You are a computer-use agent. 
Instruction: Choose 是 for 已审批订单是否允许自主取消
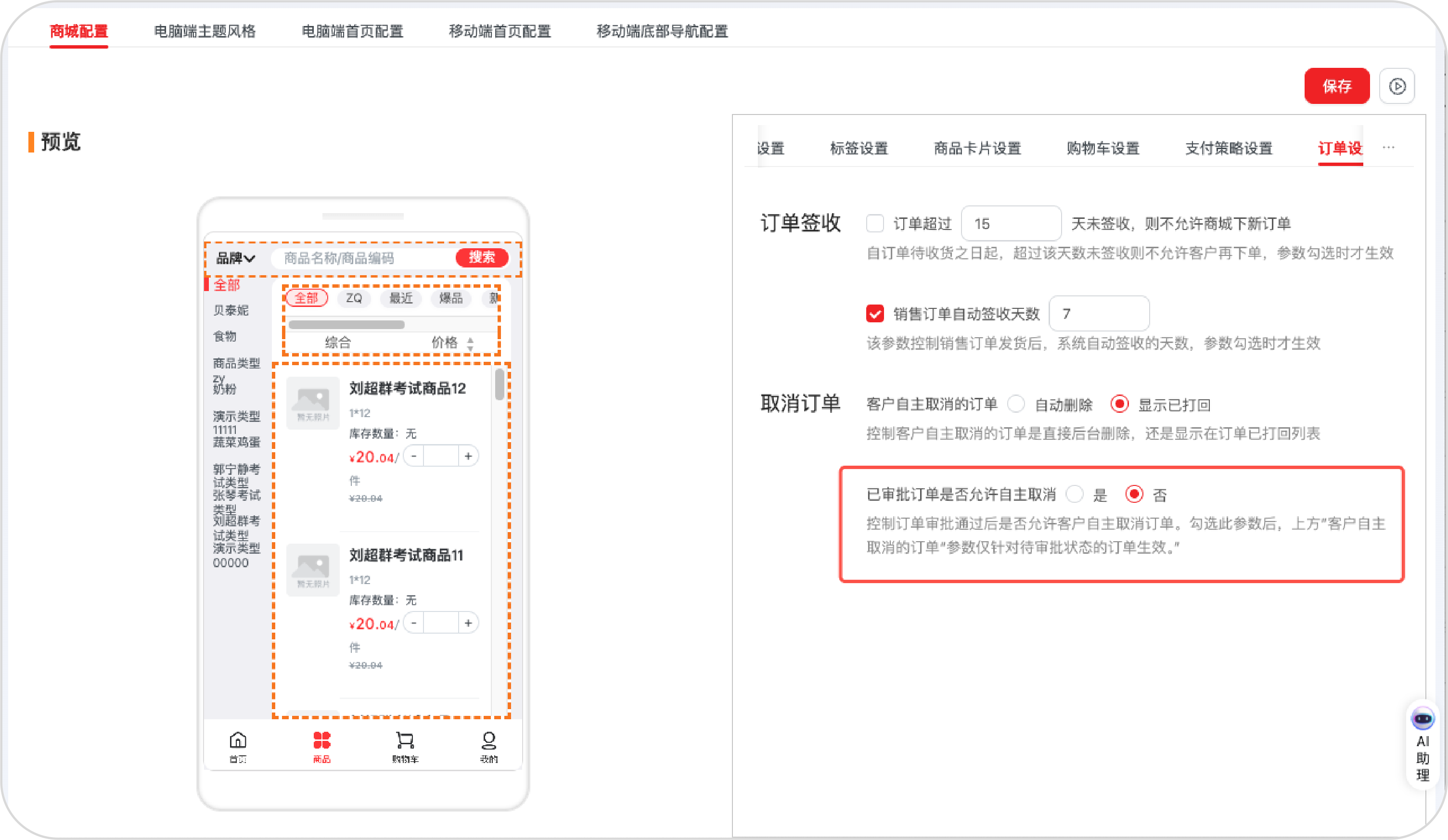1075,494
